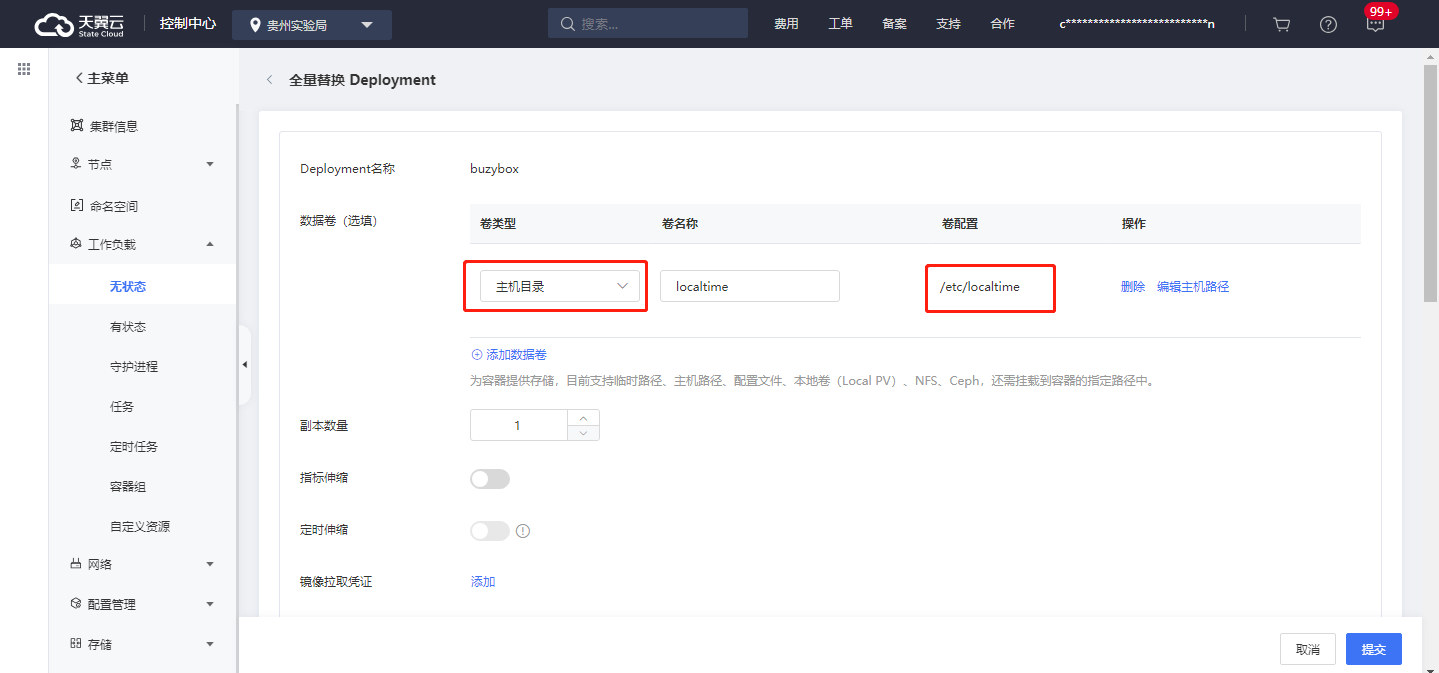Go back using the arrow beside 全量替换 Deployment
The image size is (1439, 673).
tap(269, 80)
